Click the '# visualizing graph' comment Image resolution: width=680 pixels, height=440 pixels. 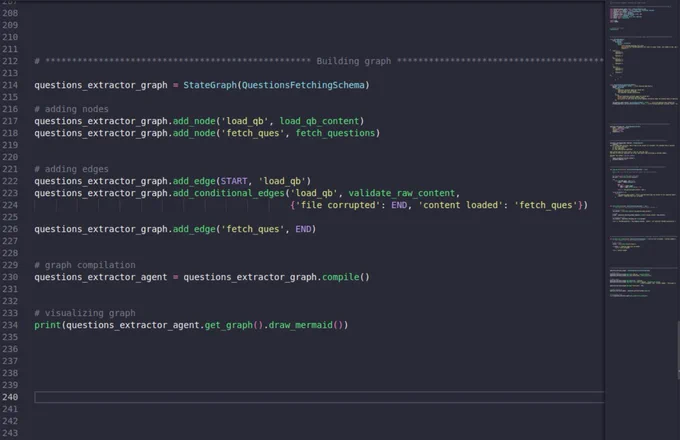click(85, 313)
